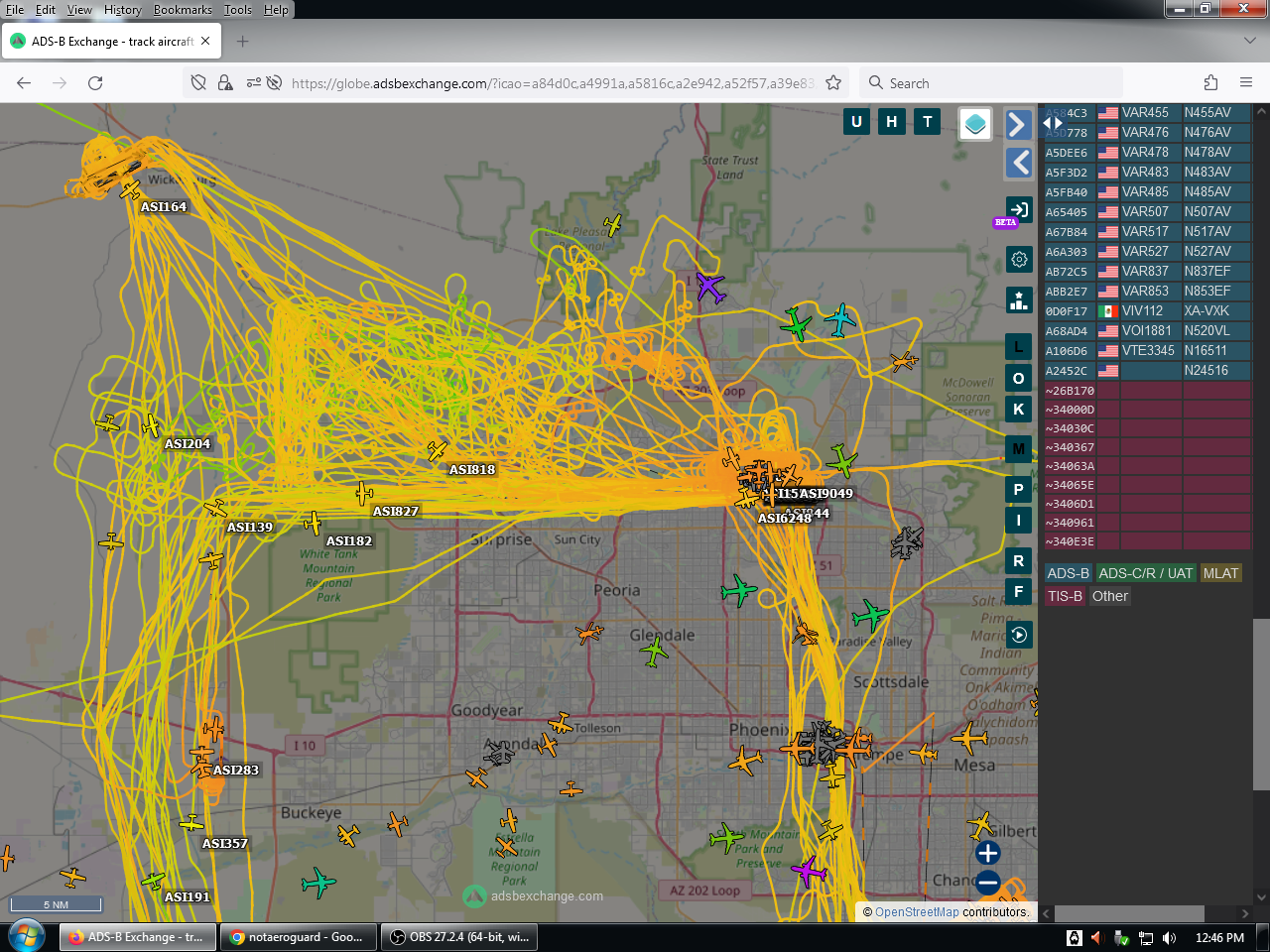Click the purple aircraft icon near Phoenix
This screenshot has height=952, width=1270.
coord(810,872)
